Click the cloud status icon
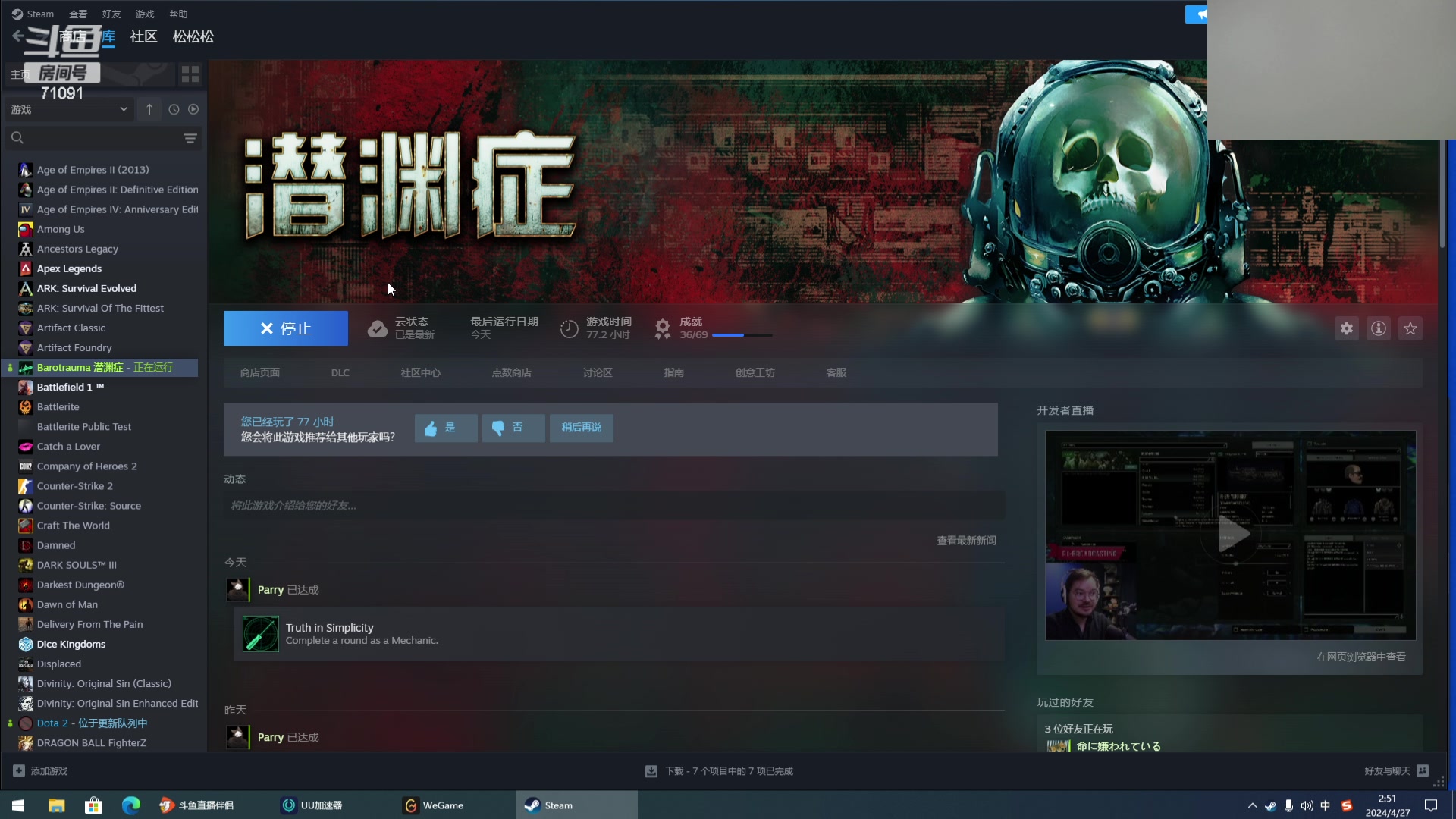Screen dimensions: 1456x819 377,328
